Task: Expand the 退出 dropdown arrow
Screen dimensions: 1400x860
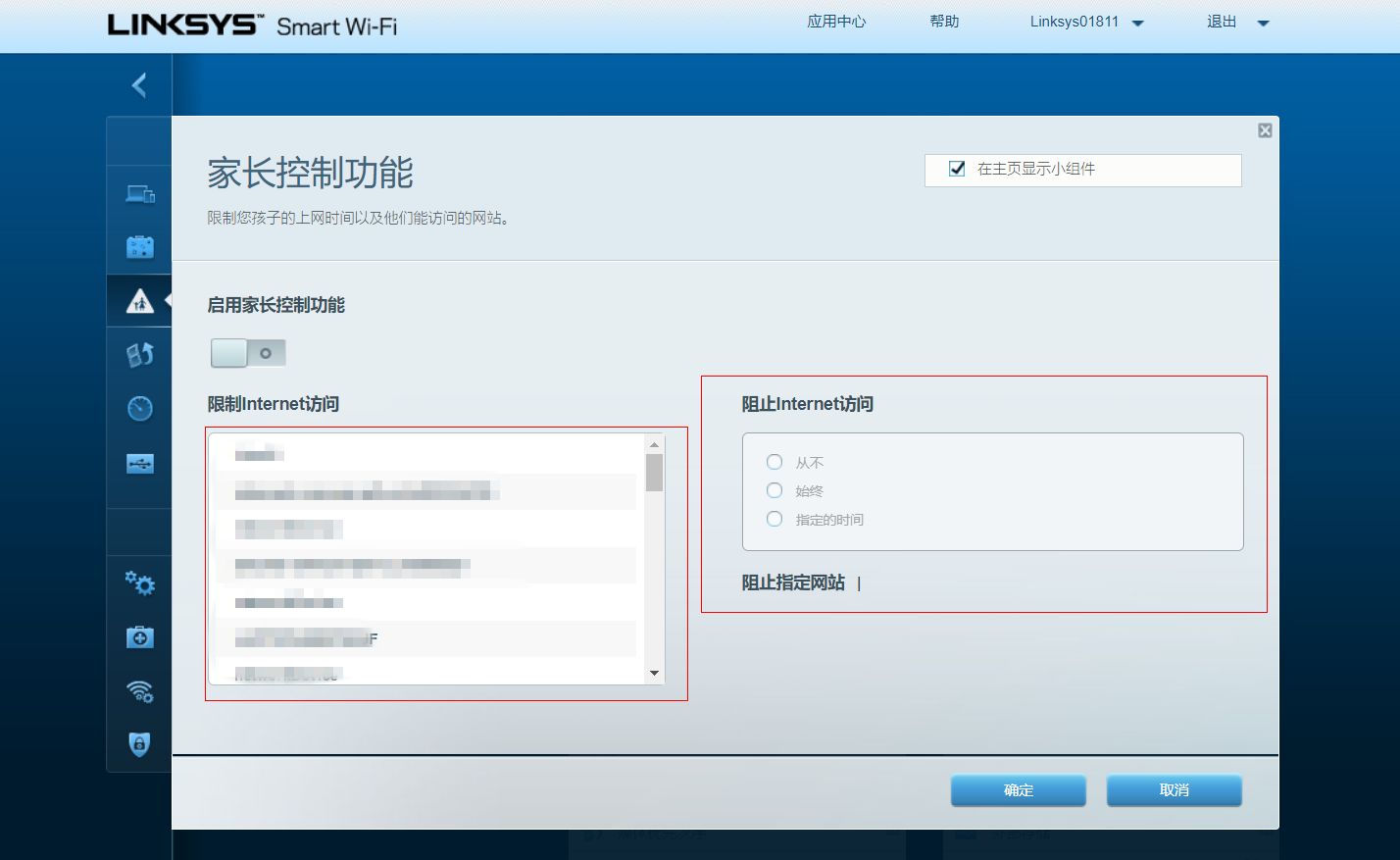Action: [1263, 23]
